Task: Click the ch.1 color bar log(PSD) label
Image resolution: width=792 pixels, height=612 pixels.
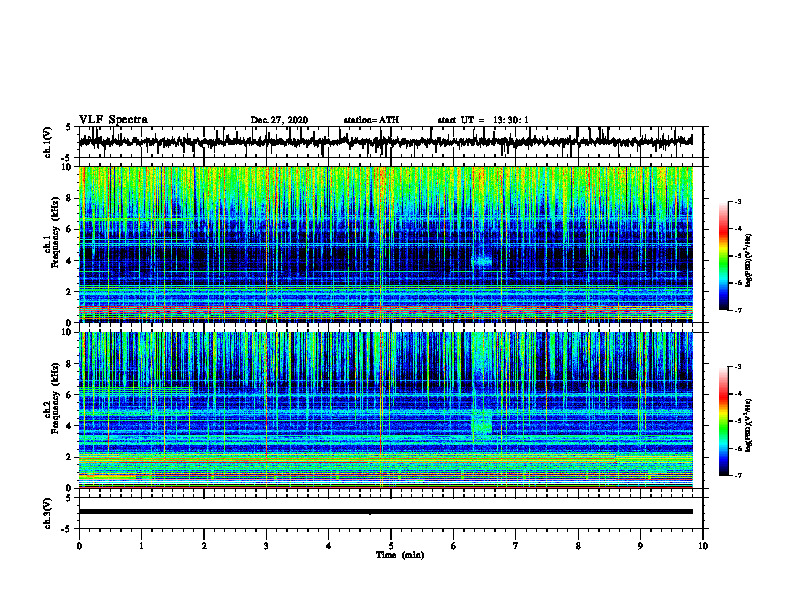Action: [x=749, y=261]
